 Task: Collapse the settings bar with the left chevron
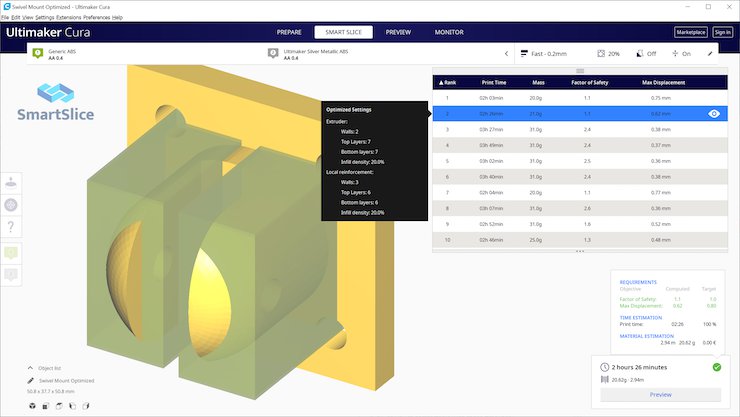point(506,54)
